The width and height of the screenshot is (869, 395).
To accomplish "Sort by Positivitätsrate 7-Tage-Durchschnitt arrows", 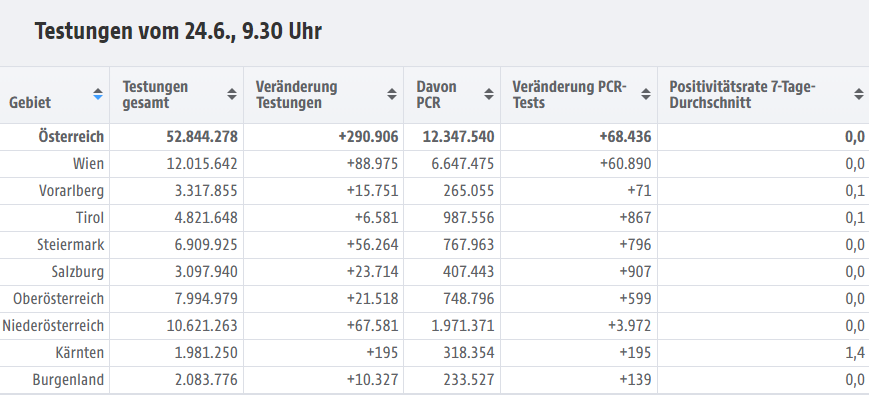I will (x=859, y=94).
